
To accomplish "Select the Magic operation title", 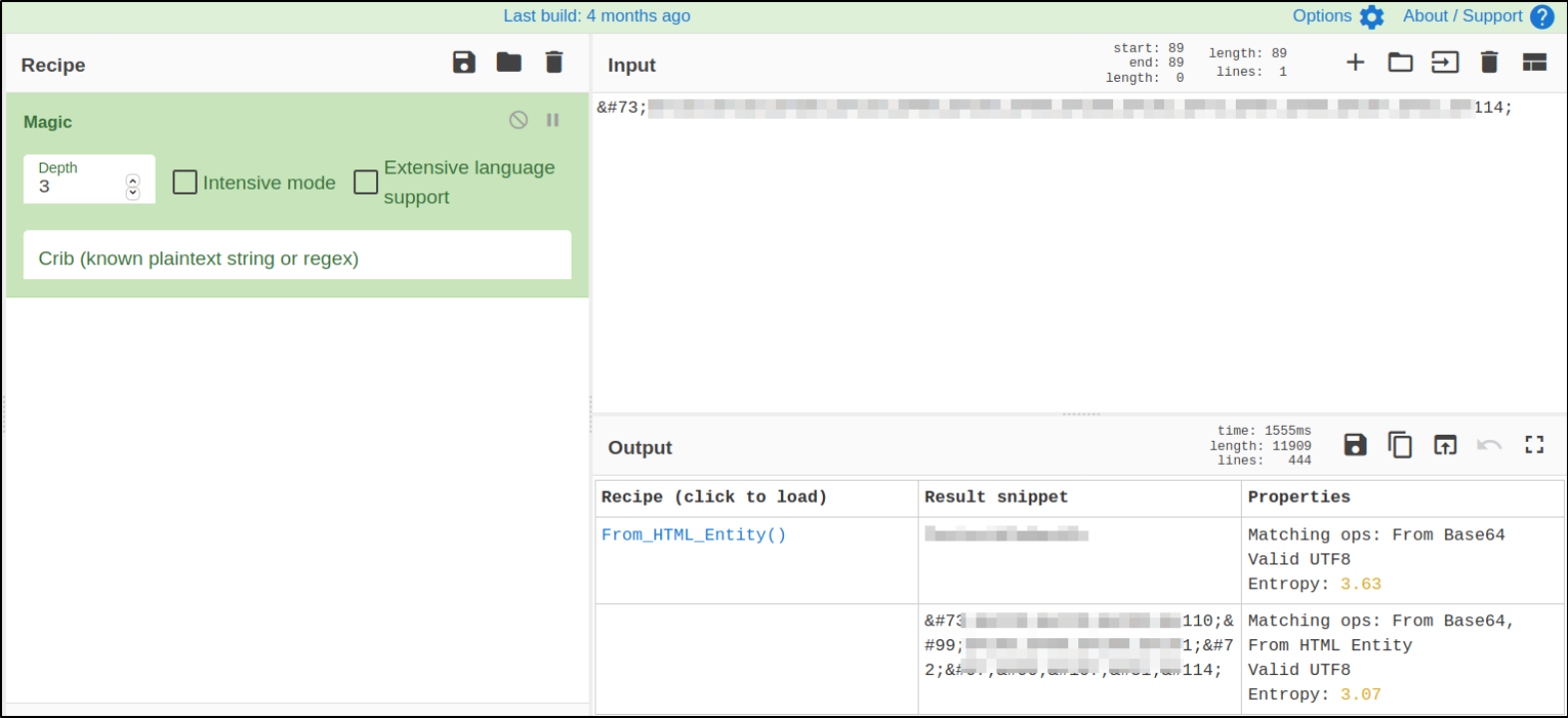I will click(x=48, y=122).
